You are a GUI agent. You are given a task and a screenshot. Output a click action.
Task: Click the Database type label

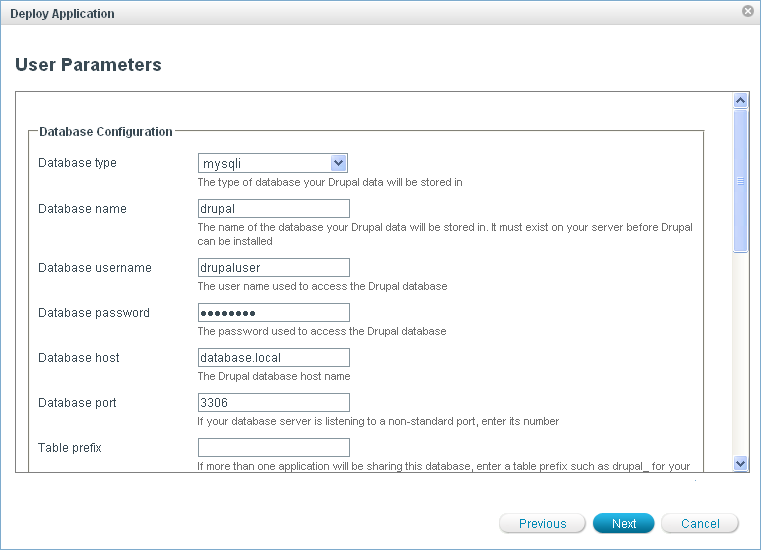77,163
